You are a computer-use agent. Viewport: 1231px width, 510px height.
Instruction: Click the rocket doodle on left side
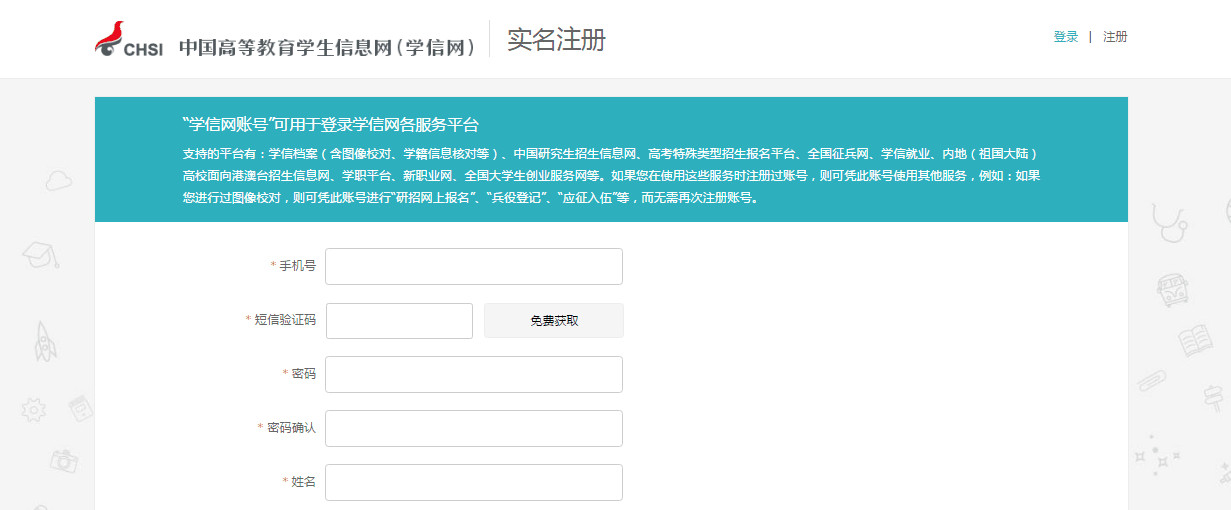pyautogui.click(x=46, y=341)
